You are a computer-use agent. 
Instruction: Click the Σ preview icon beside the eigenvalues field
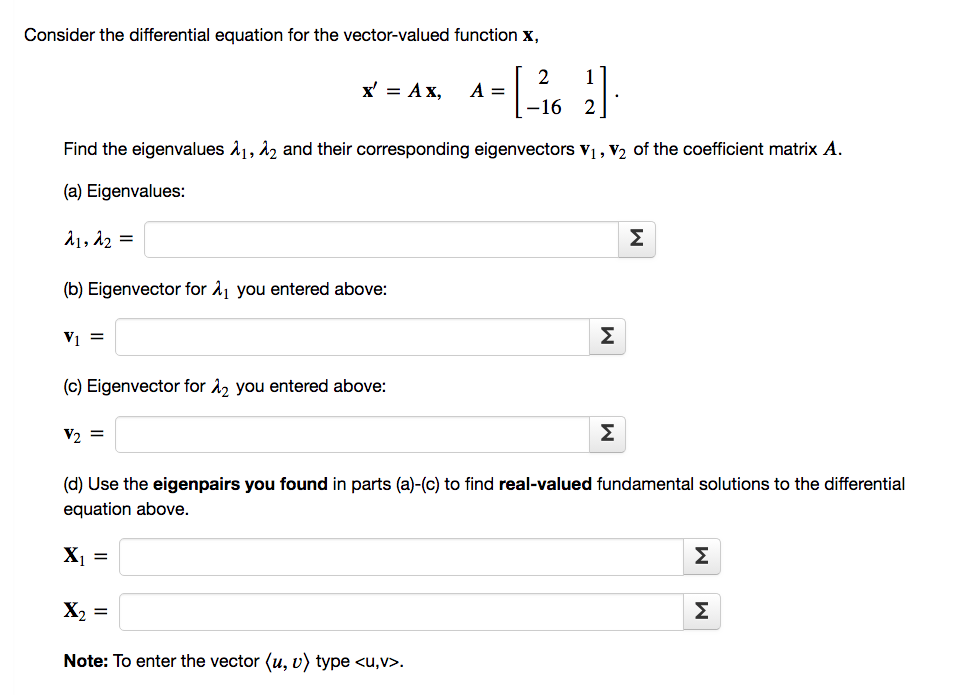pos(636,239)
